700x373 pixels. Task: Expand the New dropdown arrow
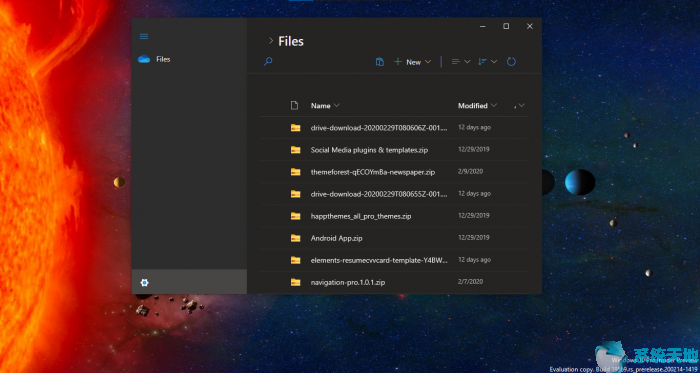click(428, 62)
